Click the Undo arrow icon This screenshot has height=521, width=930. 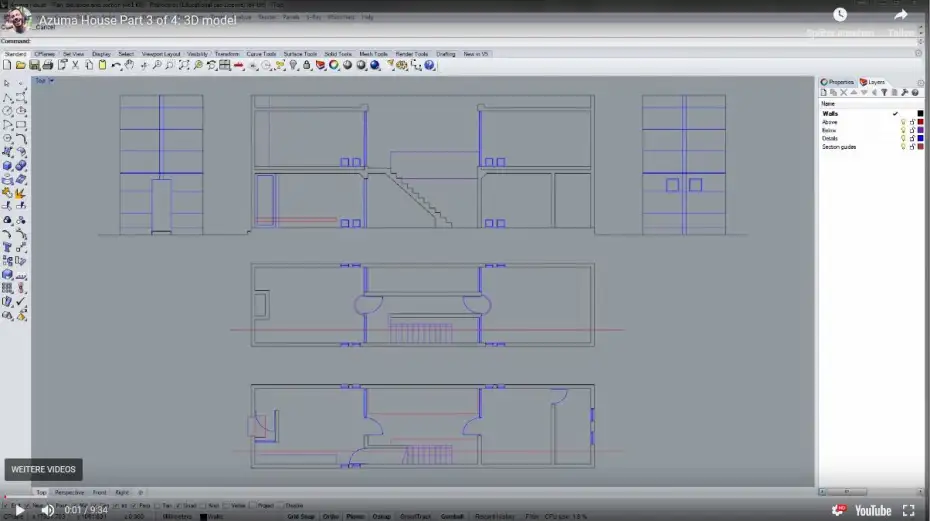[x=116, y=65]
